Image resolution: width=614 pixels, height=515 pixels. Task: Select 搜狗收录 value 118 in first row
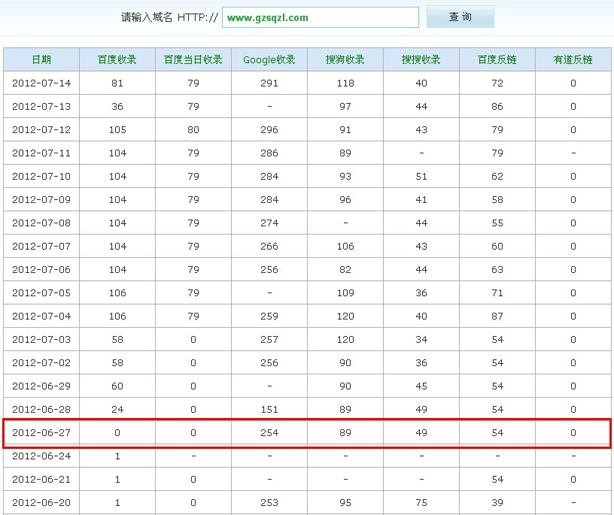pyautogui.click(x=345, y=83)
